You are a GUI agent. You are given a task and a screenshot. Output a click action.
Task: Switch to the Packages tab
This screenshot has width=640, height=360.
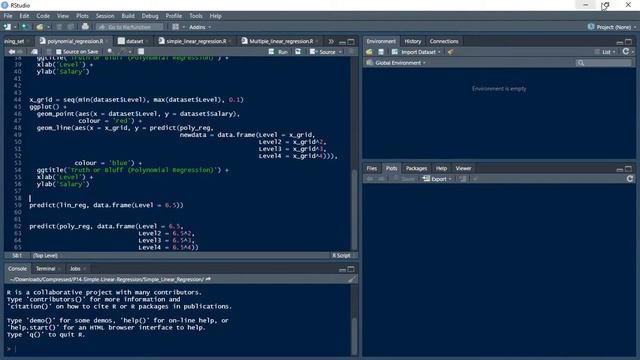(x=416, y=168)
